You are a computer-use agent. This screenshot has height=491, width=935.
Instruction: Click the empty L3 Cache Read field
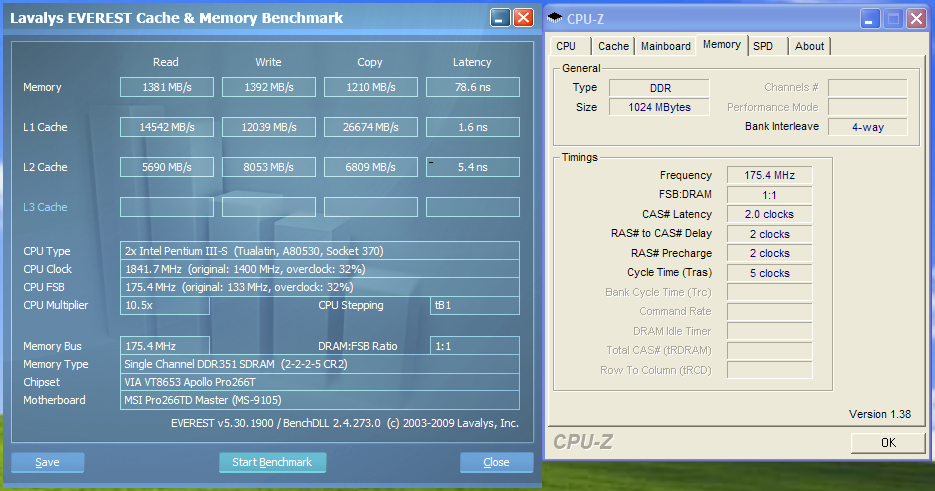point(167,207)
